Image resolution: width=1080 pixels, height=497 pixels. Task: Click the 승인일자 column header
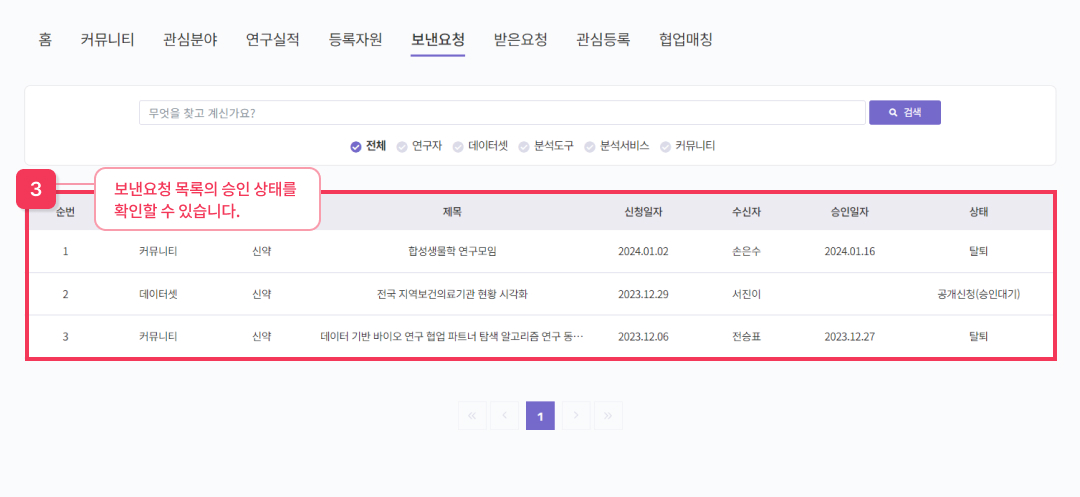[x=849, y=212]
